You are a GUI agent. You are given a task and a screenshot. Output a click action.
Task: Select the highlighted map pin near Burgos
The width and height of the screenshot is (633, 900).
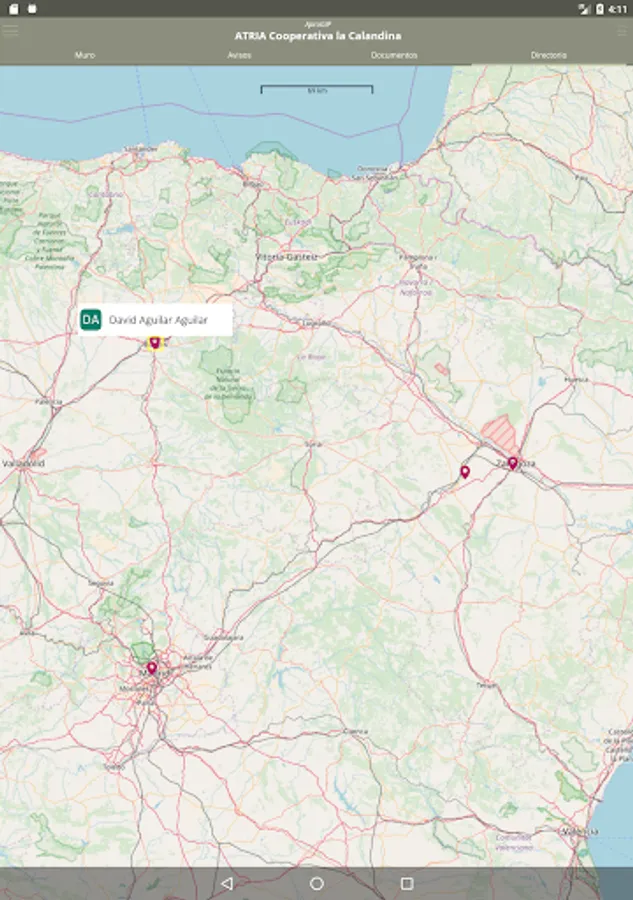[154, 343]
